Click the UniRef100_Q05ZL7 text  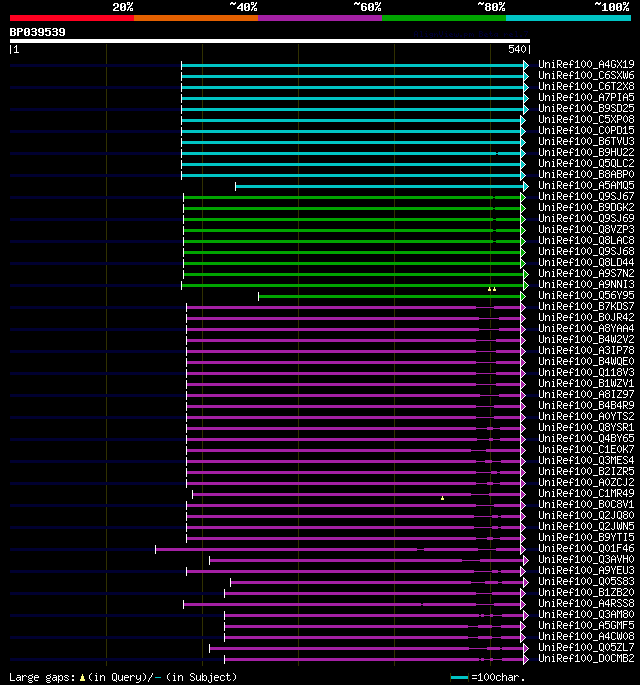coord(586,647)
